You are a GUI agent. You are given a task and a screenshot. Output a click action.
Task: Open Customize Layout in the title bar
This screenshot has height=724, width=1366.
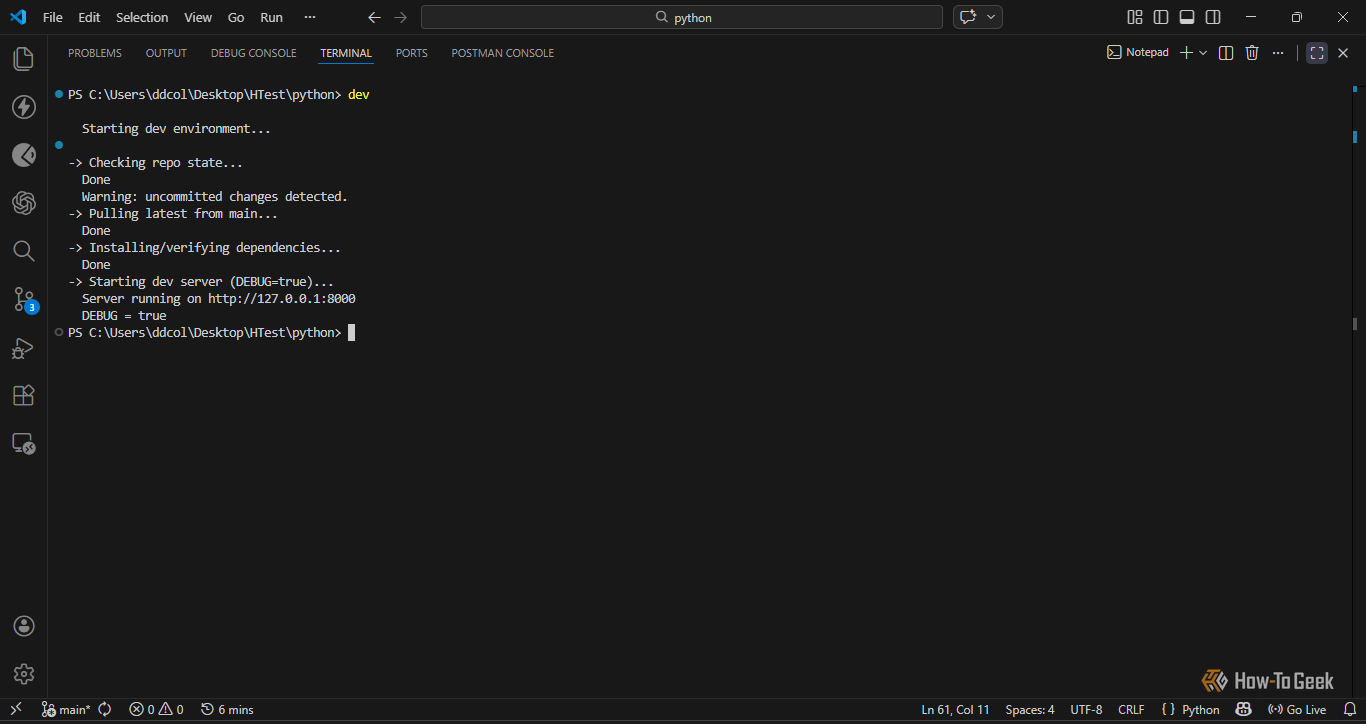pos(1135,17)
